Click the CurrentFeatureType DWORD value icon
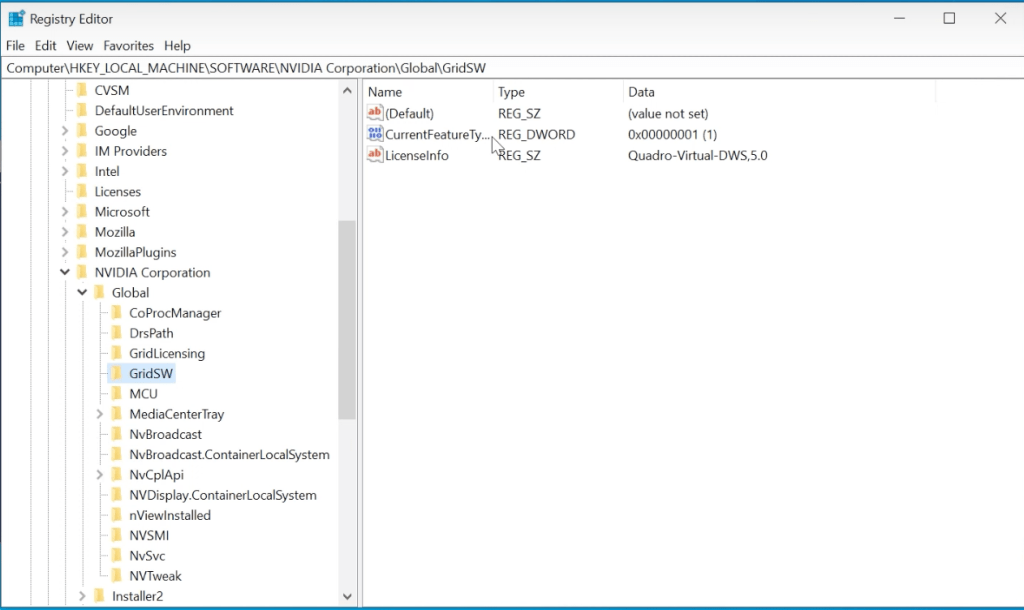1024x610 pixels. (x=375, y=134)
